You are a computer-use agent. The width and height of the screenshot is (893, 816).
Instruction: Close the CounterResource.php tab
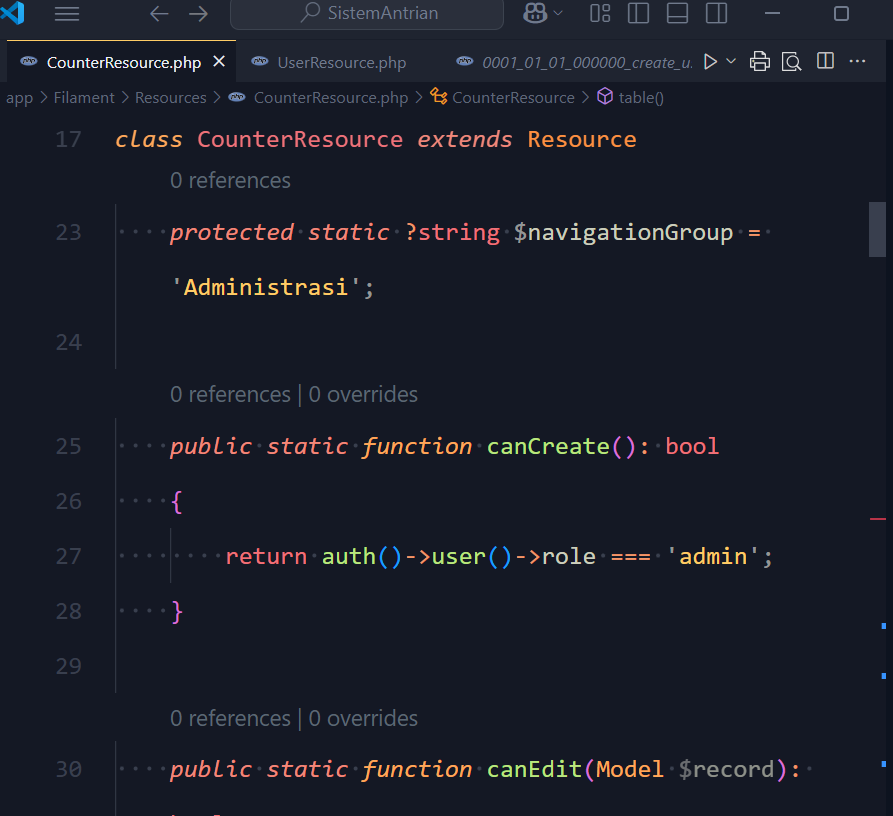pos(219,62)
